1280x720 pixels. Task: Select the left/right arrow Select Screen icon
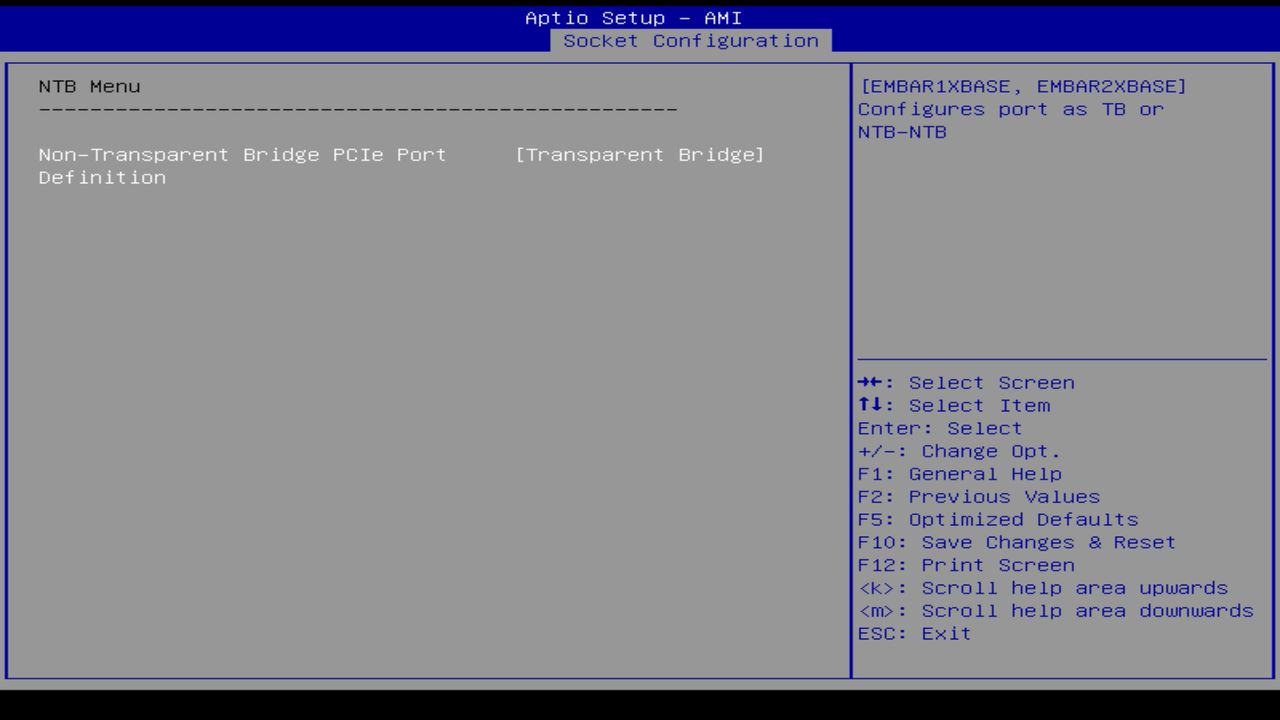pos(872,382)
